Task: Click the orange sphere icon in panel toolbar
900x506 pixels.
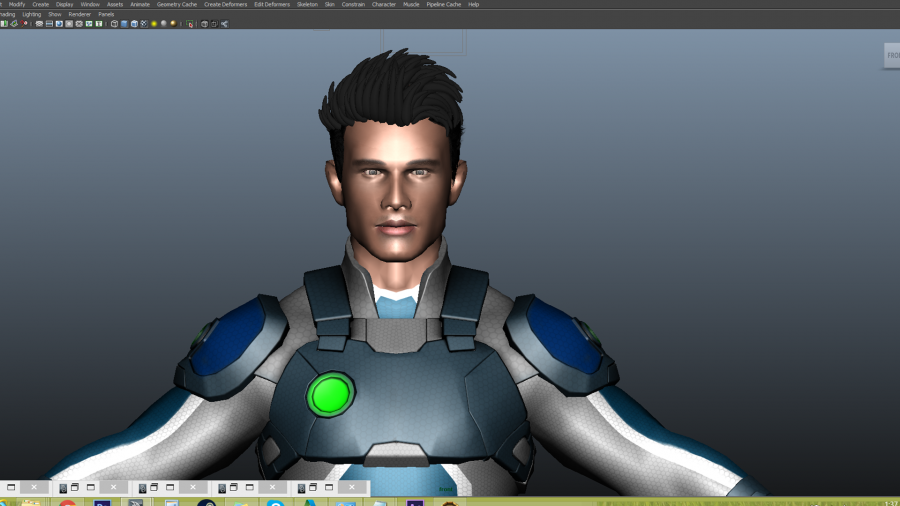Action: point(173,23)
